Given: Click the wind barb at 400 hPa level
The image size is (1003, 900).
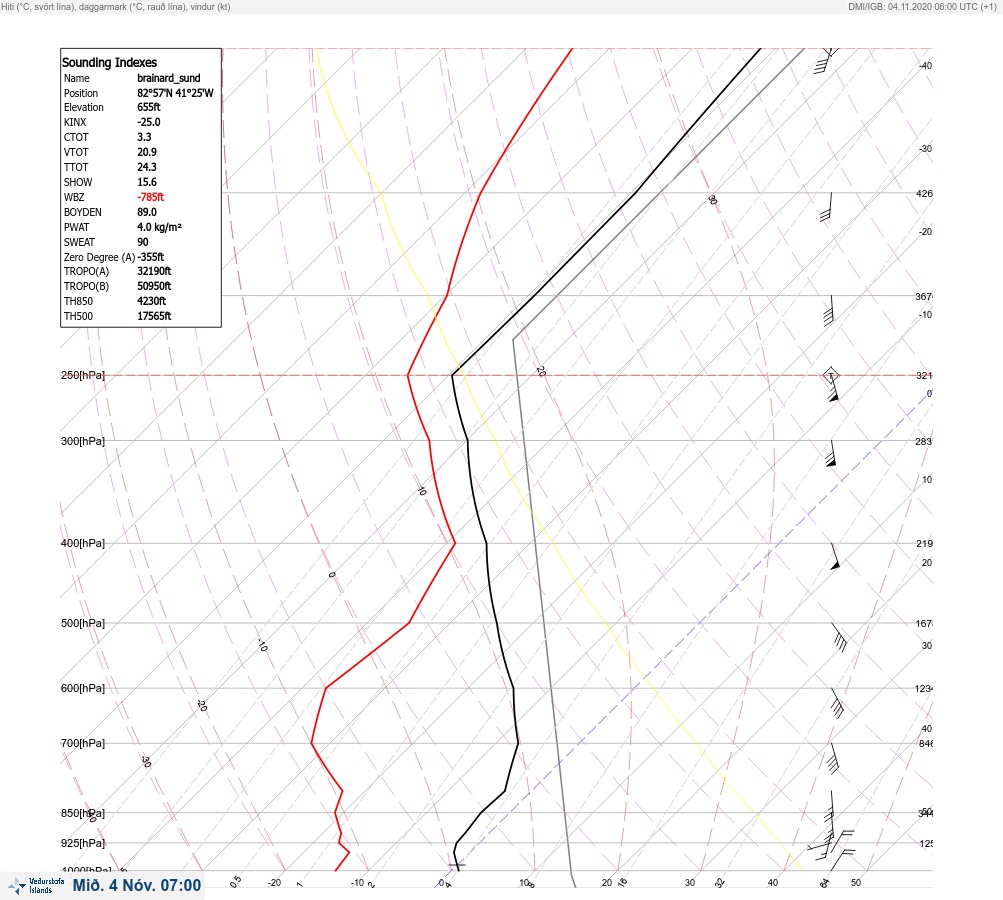Looking at the screenshot, I should 835,557.
